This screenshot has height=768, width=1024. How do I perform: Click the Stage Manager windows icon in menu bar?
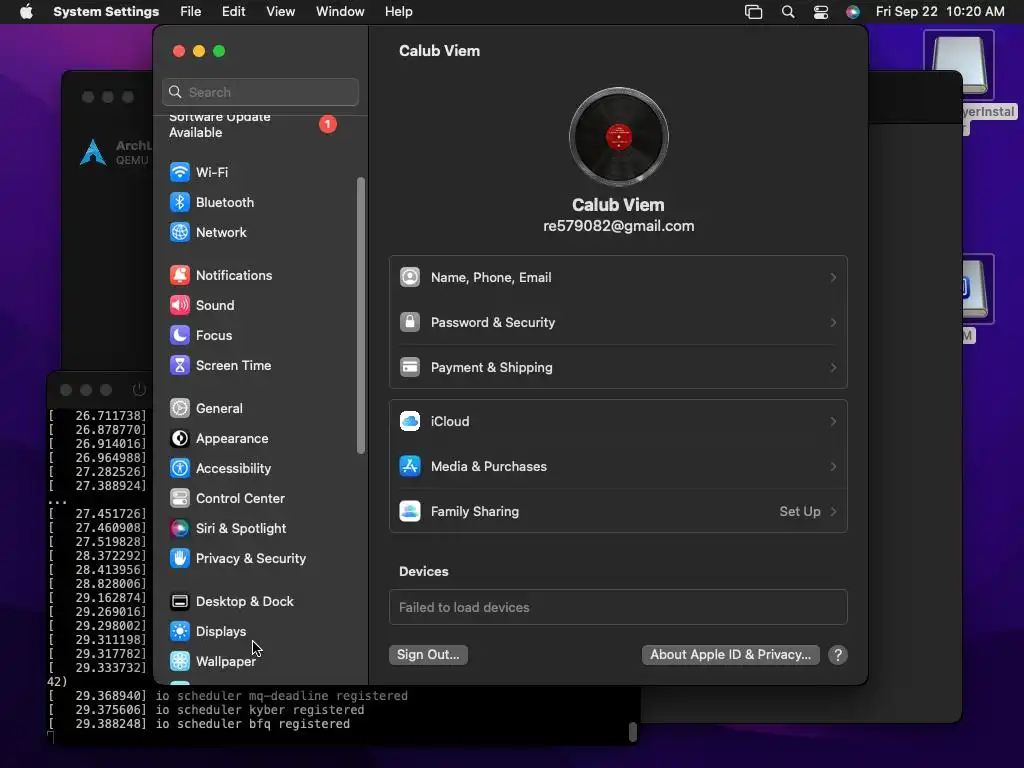[x=754, y=12]
